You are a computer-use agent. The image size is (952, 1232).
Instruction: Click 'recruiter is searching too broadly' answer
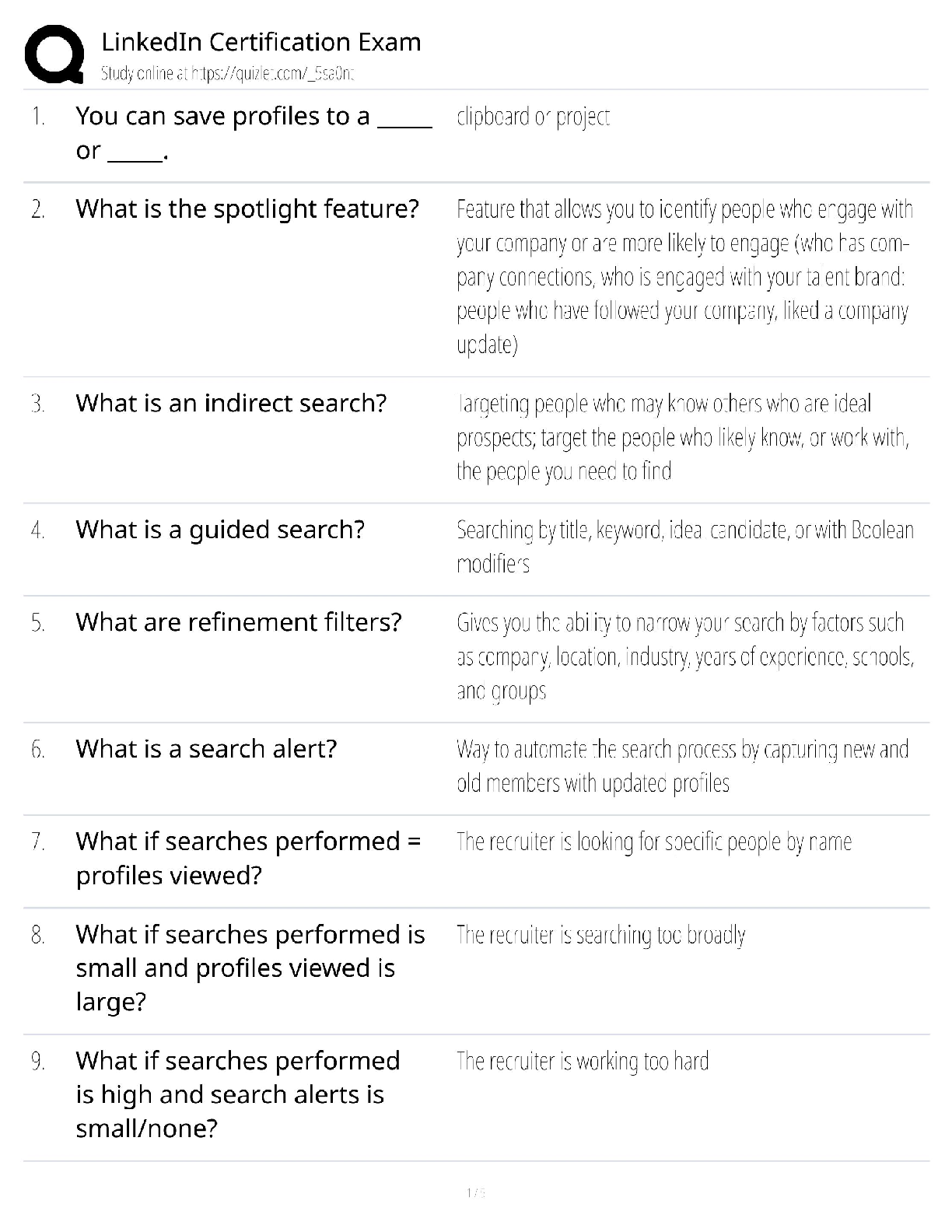point(600,934)
